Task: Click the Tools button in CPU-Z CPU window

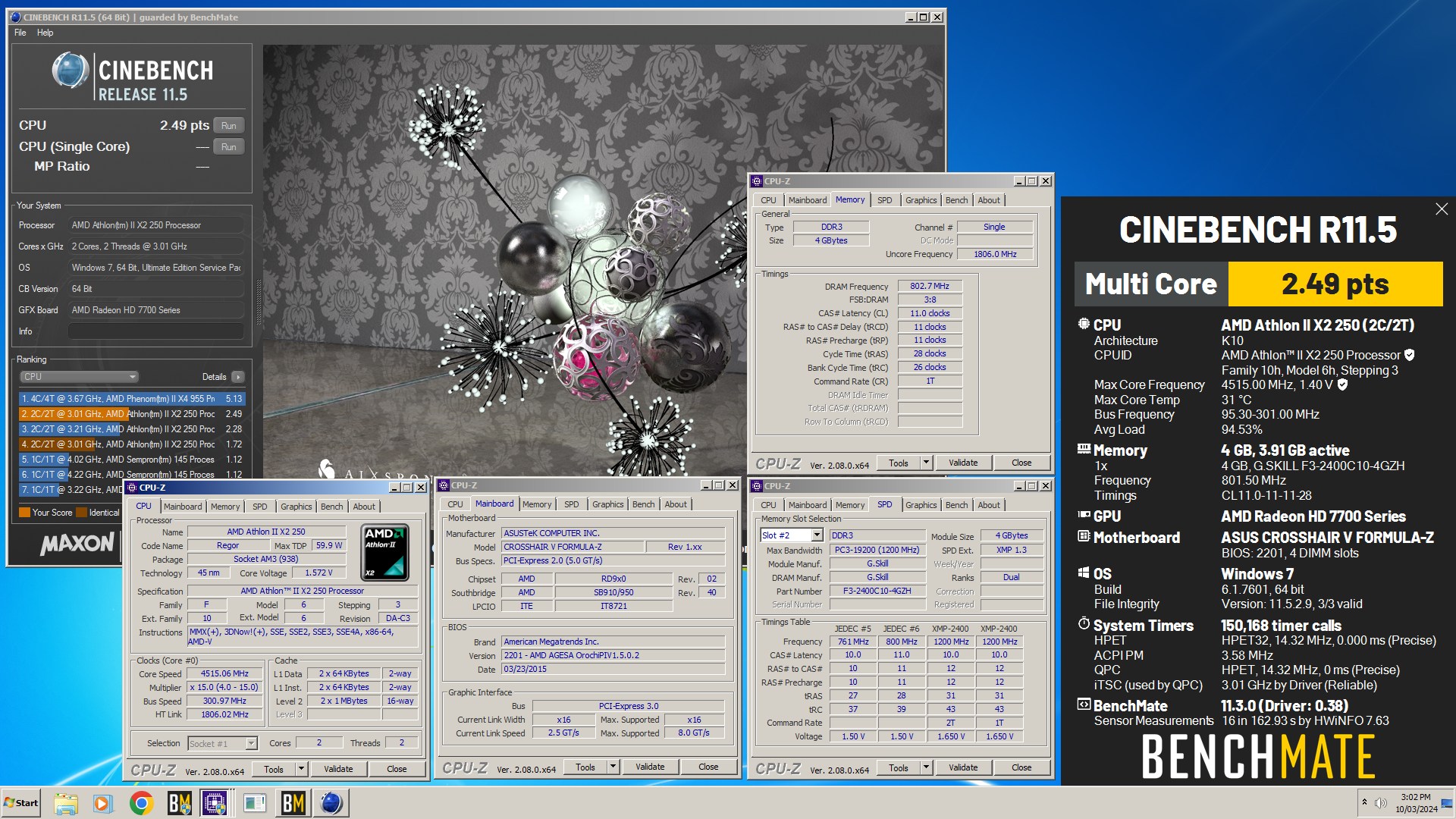Action: click(274, 769)
